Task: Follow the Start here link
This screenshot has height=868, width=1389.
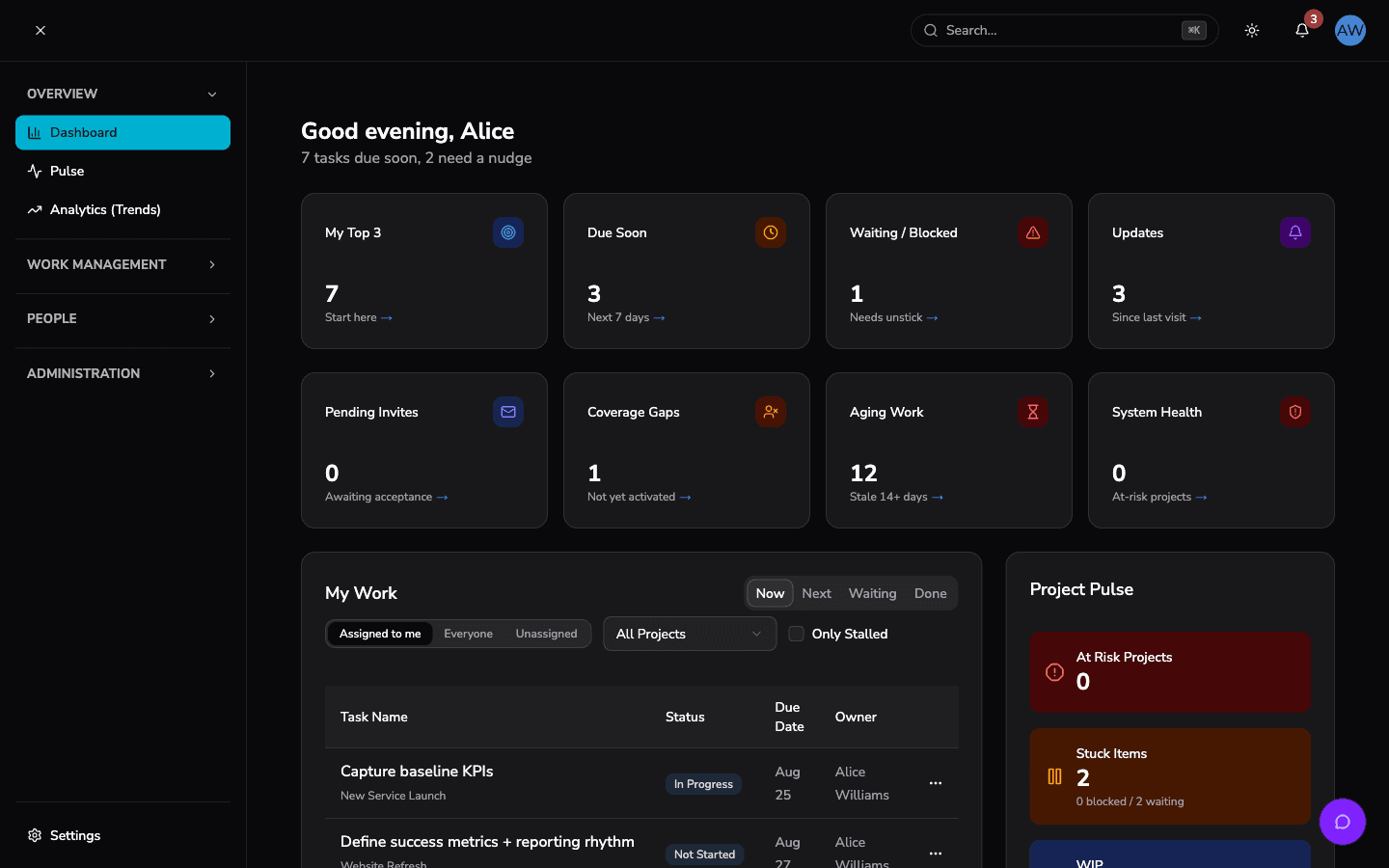Action: tap(359, 317)
